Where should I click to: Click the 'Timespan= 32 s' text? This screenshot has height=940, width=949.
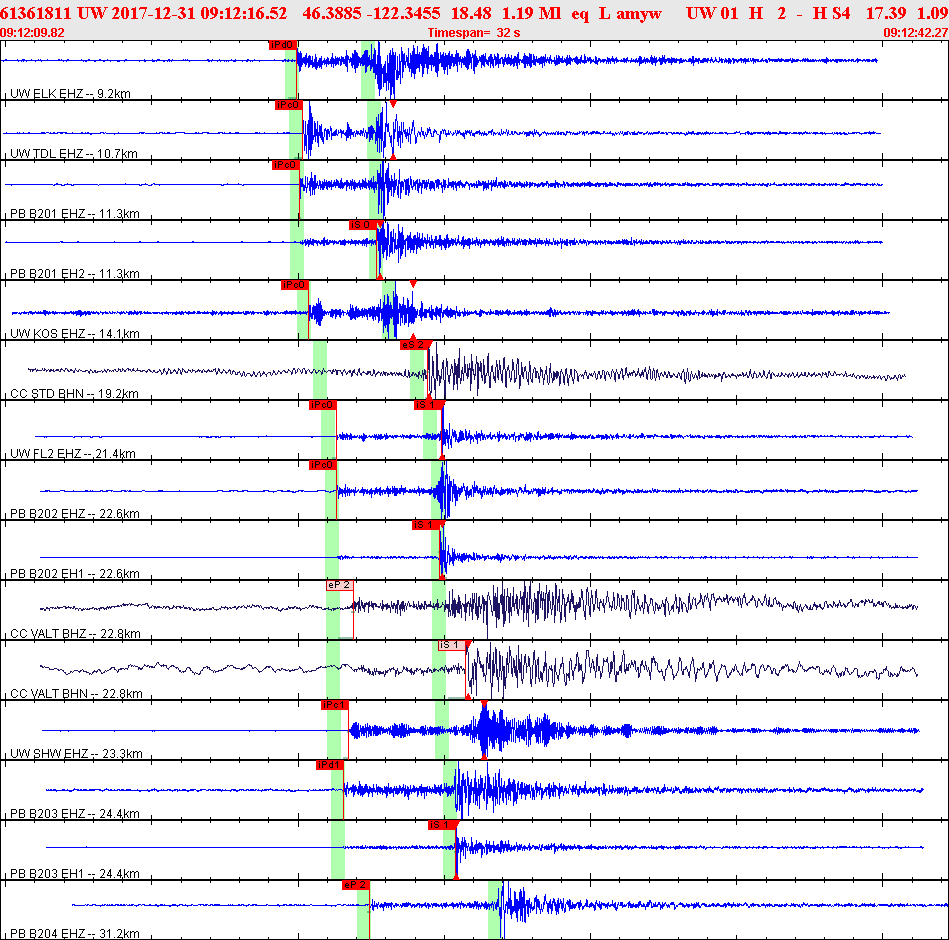pyautogui.click(x=474, y=33)
